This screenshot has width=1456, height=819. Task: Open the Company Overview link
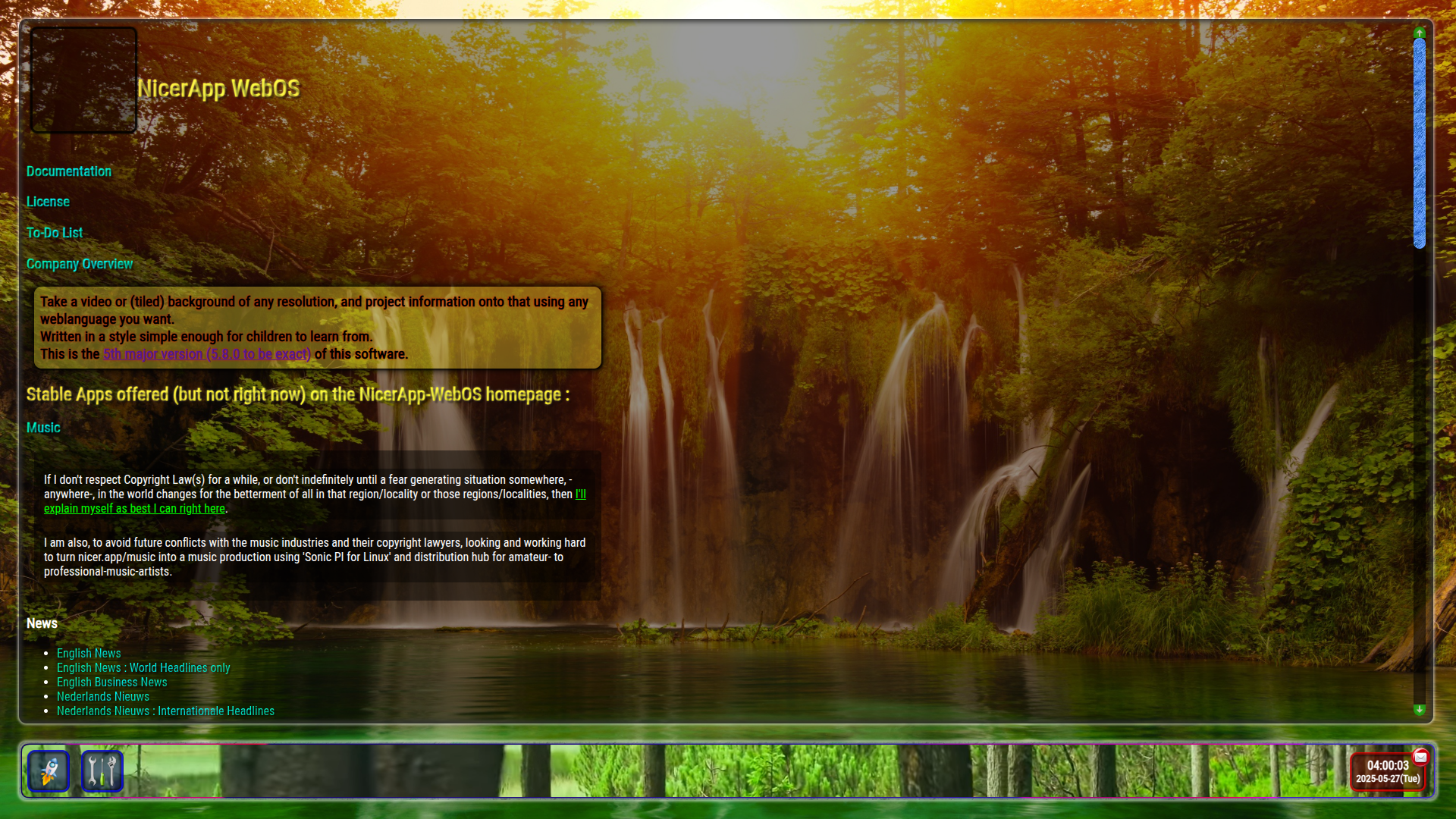pos(80,264)
